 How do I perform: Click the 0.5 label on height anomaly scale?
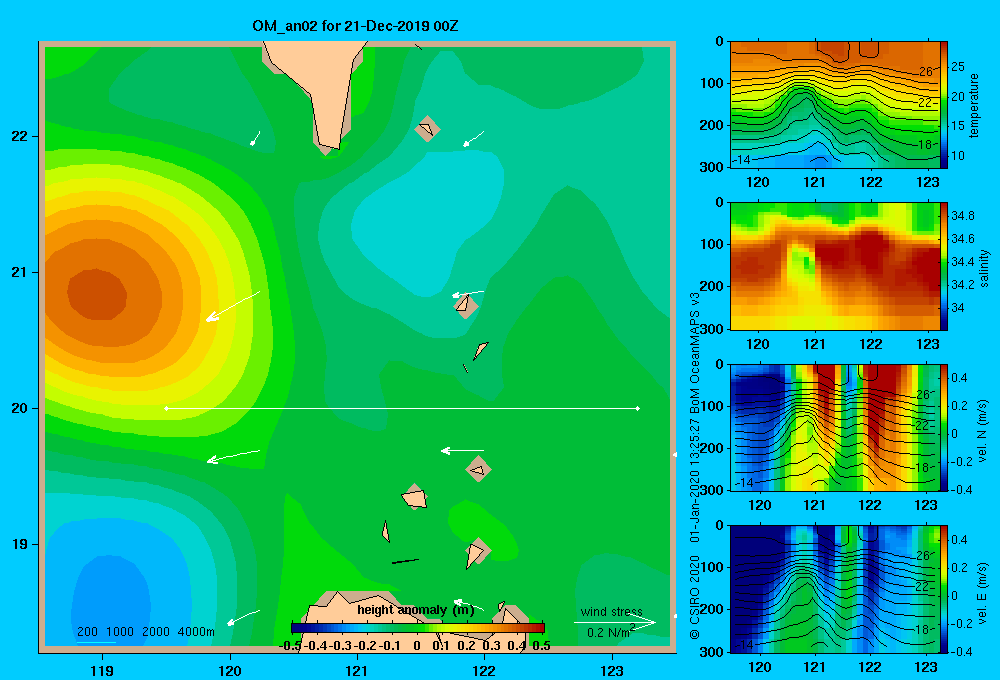point(541,646)
